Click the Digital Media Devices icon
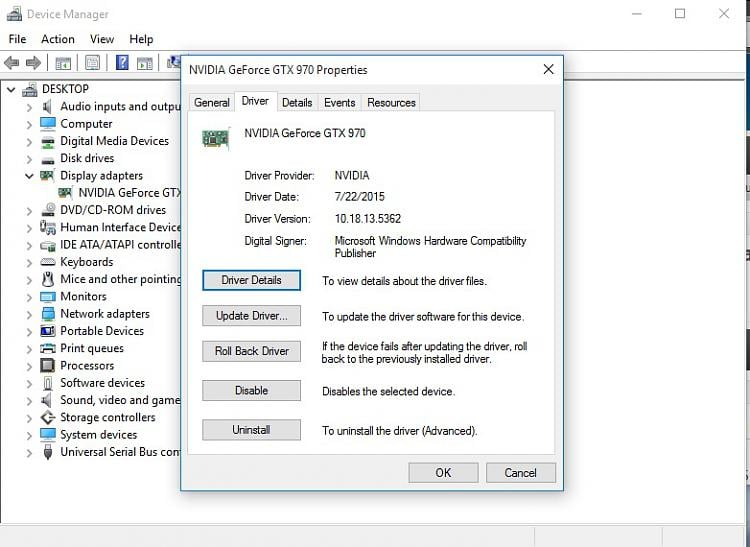The height and width of the screenshot is (547, 750). click(x=48, y=142)
